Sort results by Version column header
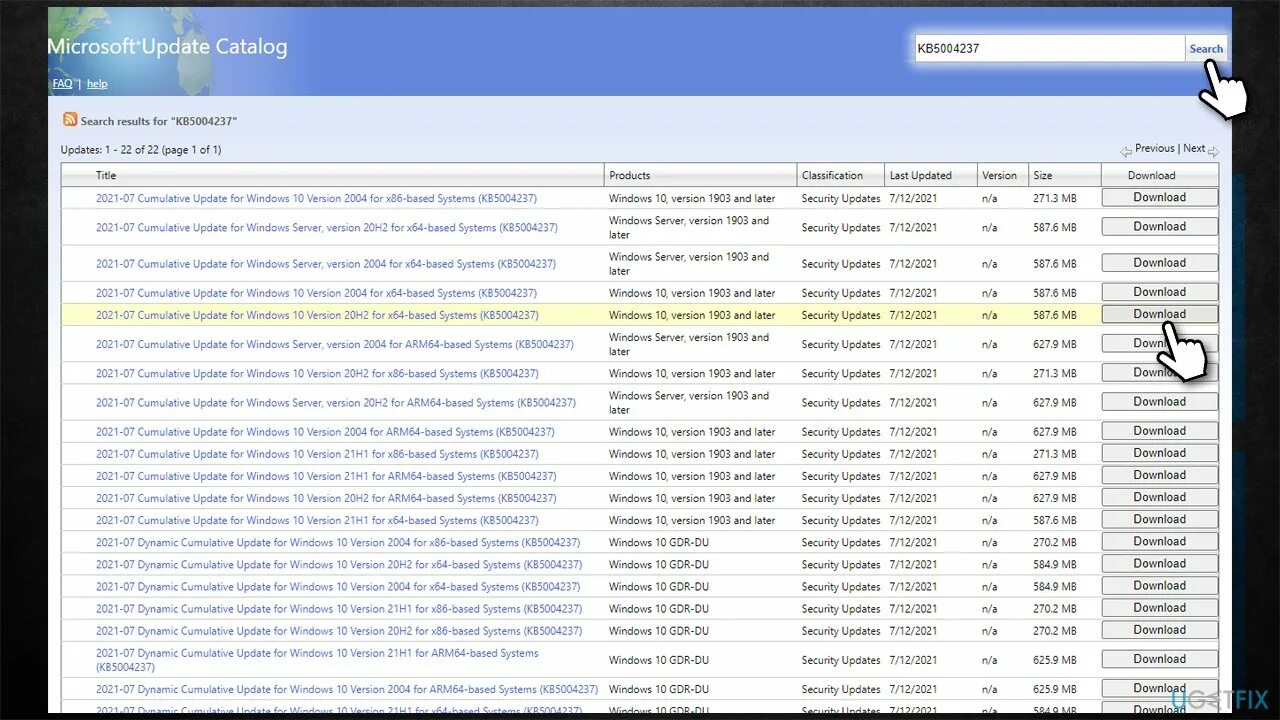 [x=999, y=175]
